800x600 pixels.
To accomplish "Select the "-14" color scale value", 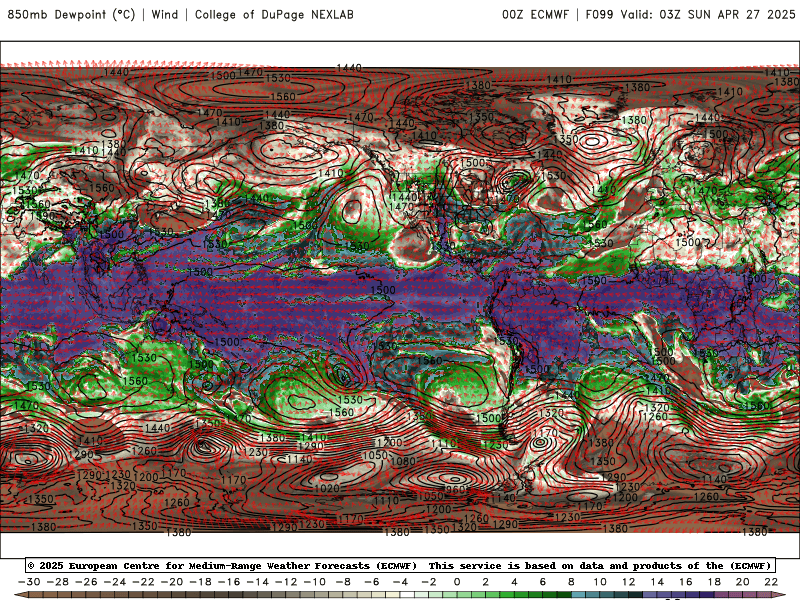I will pos(258,582).
